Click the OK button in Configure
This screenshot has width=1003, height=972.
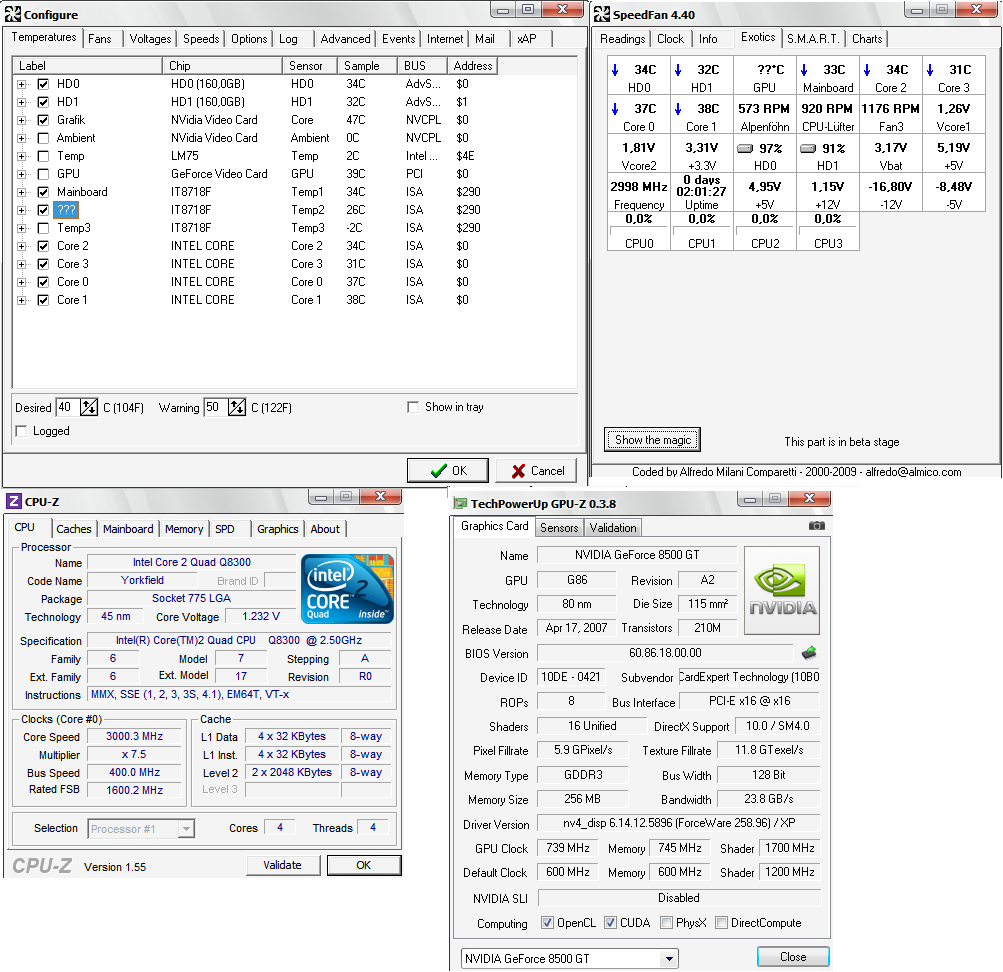tap(448, 471)
